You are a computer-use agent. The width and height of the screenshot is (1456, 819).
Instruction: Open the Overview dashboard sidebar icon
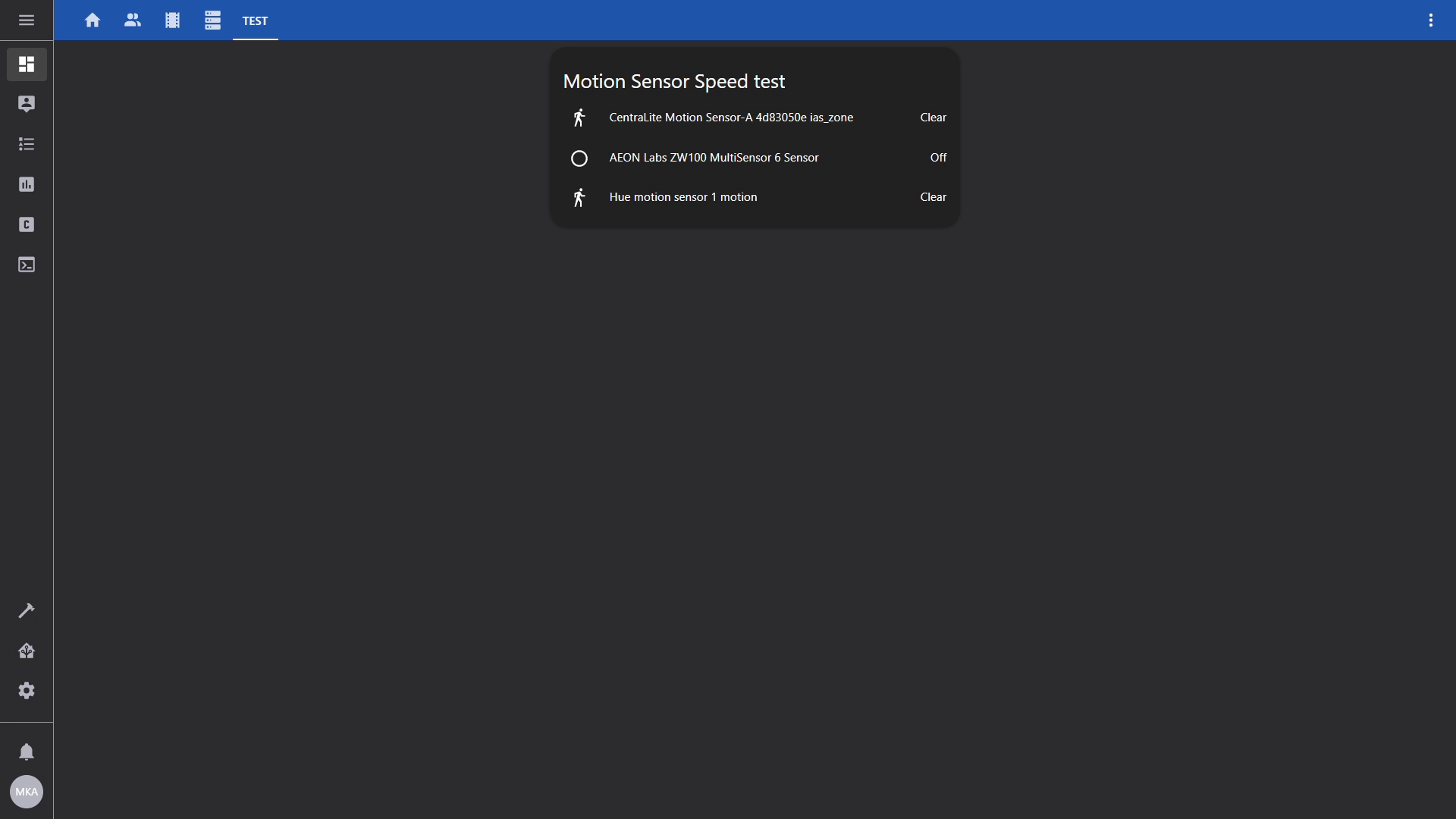pos(27,64)
